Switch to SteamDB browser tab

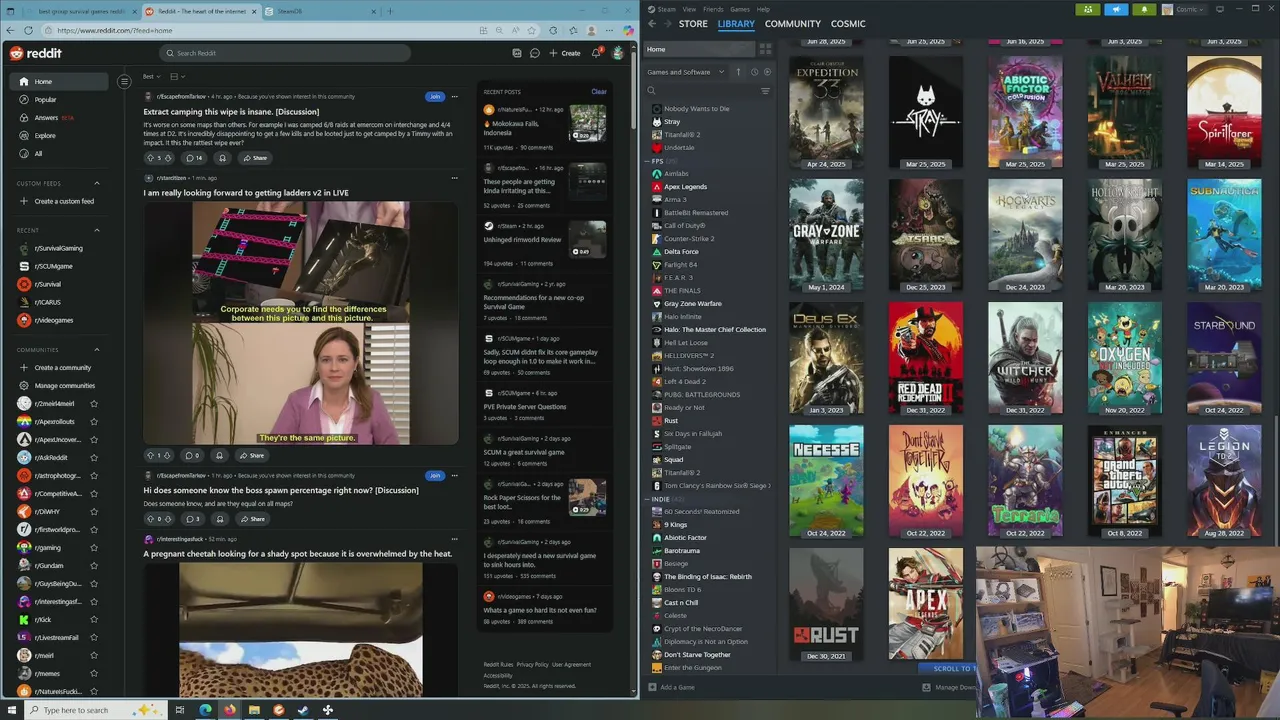[x=320, y=11]
